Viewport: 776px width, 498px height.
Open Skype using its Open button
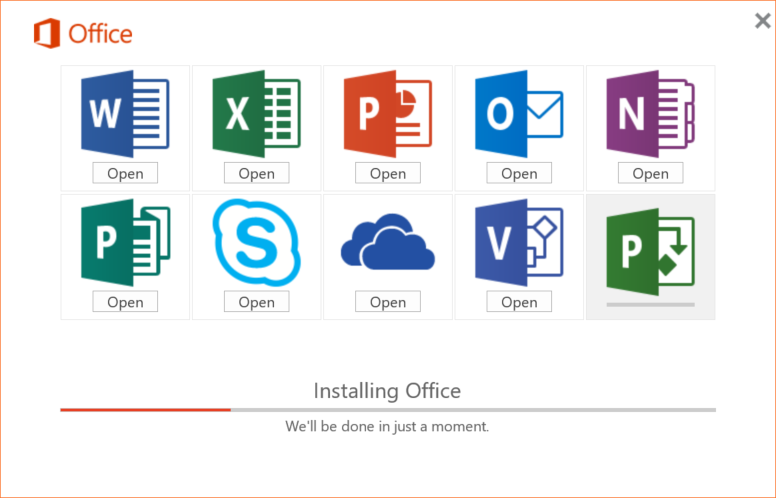click(256, 302)
